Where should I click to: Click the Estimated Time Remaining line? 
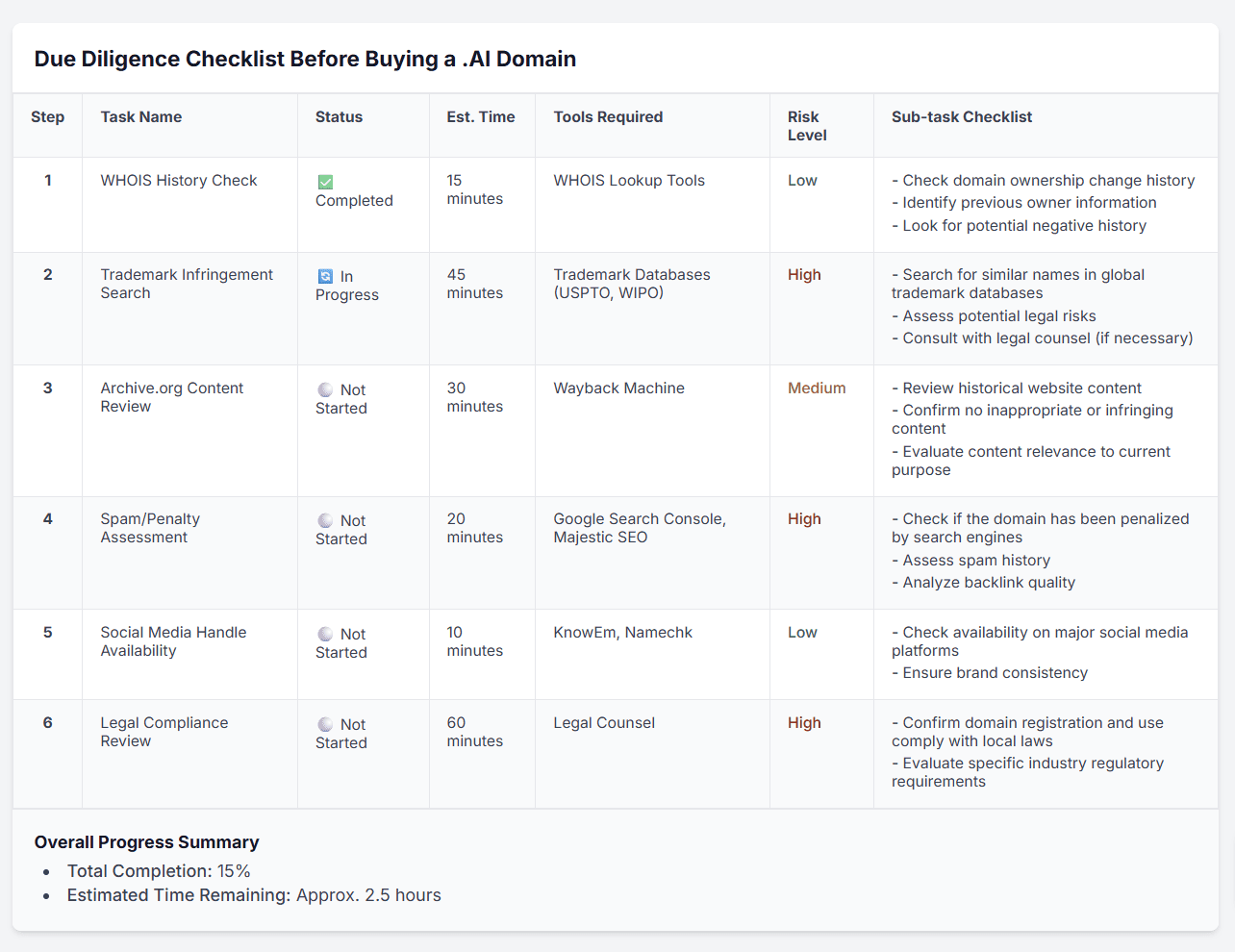click(x=254, y=895)
